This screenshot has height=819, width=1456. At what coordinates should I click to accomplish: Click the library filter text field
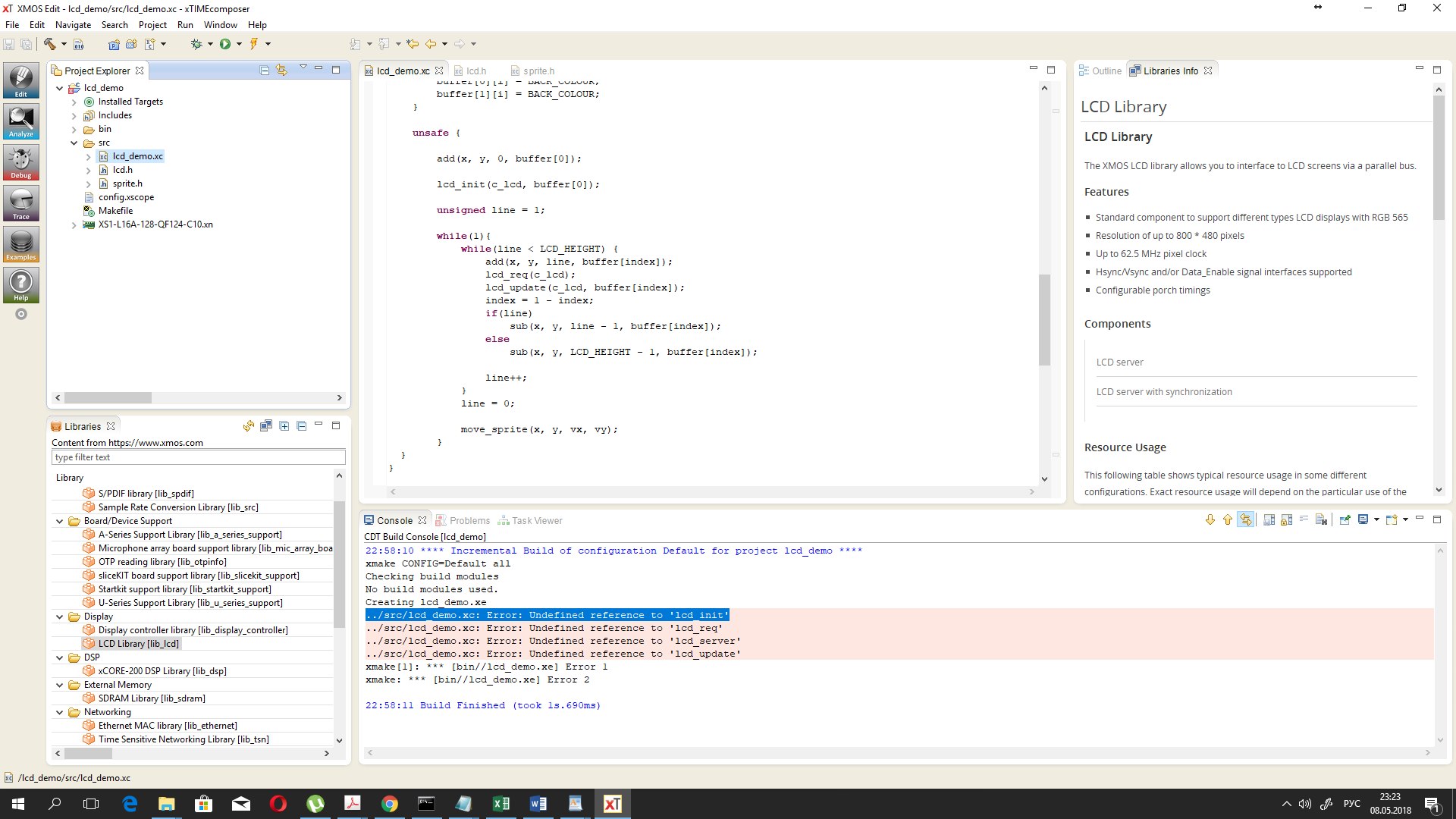[x=199, y=457]
